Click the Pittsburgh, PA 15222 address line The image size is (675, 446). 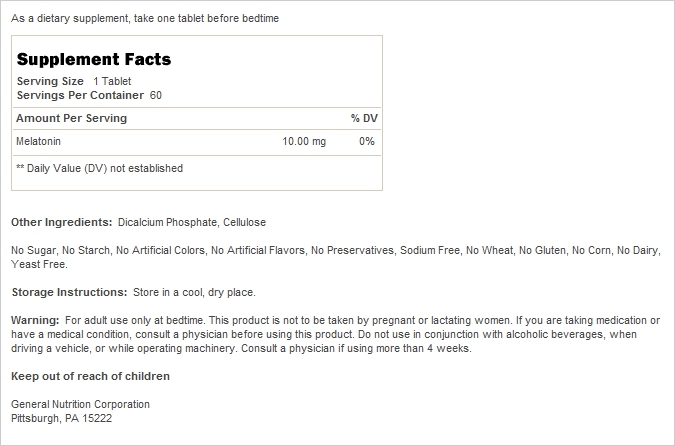(x=62, y=418)
